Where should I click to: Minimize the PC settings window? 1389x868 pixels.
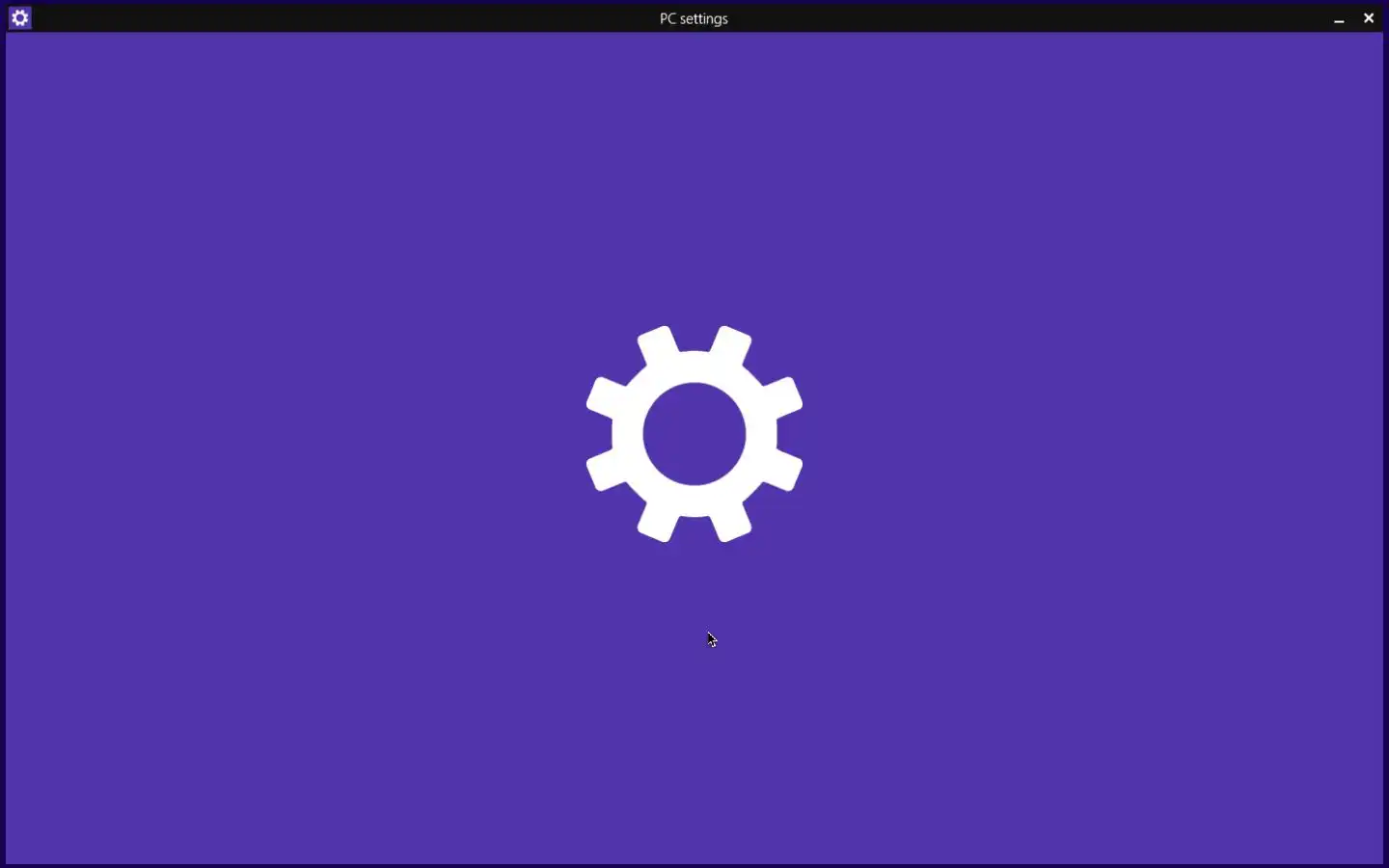(1339, 19)
